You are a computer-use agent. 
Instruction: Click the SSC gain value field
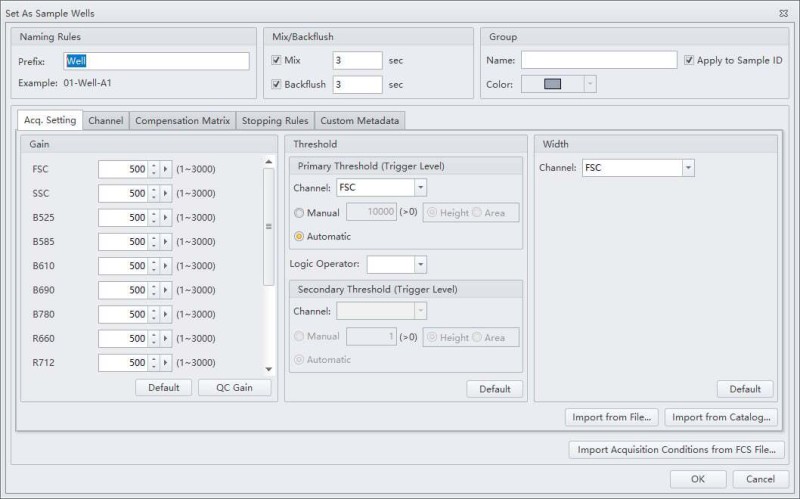(x=123, y=193)
